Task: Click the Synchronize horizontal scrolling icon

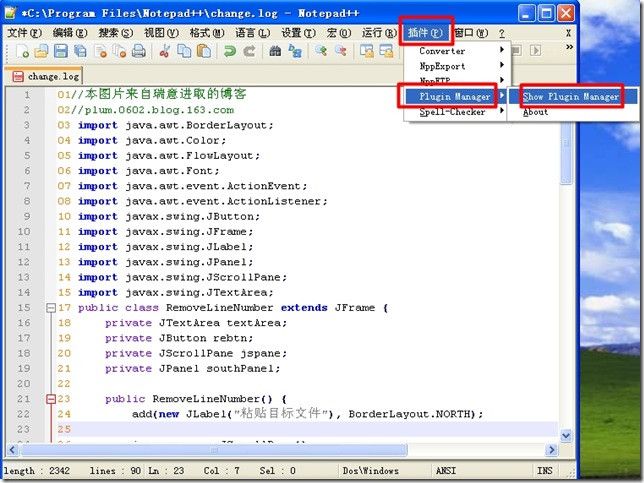Action: point(386,51)
